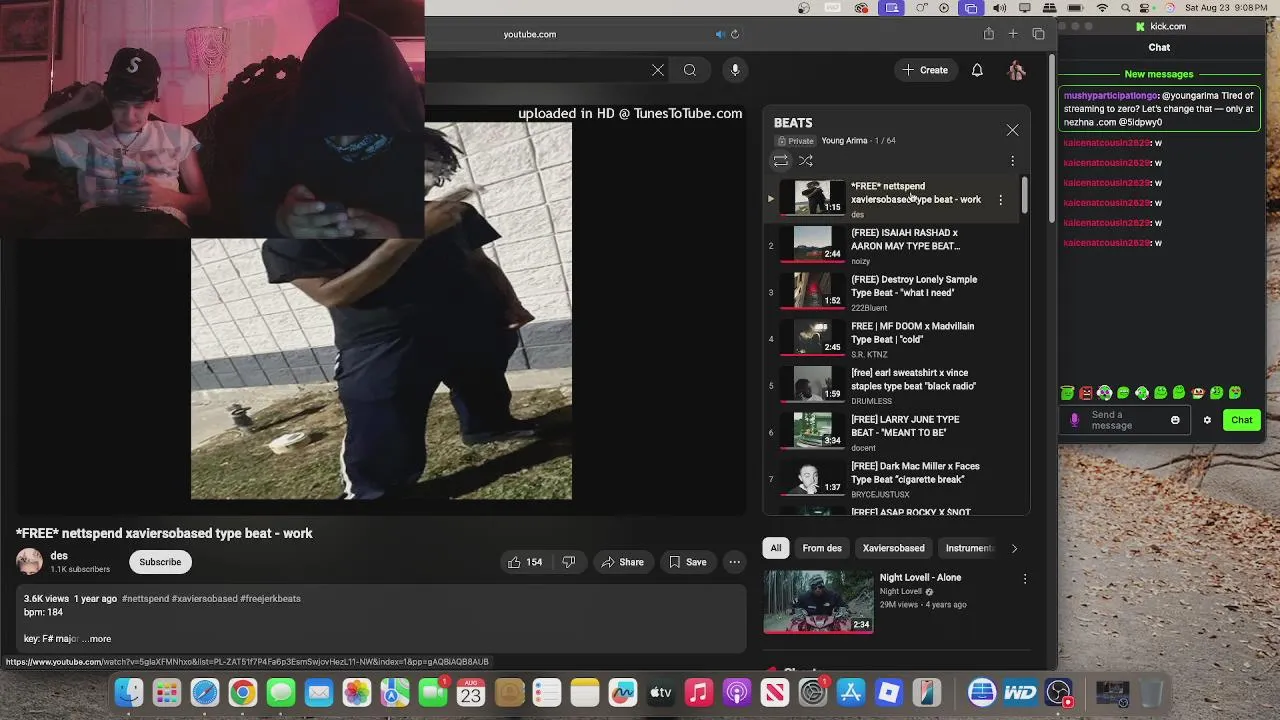This screenshot has width=1280, height=720.
Task: Start voice search with microphone icon
Action: click(735, 70)
